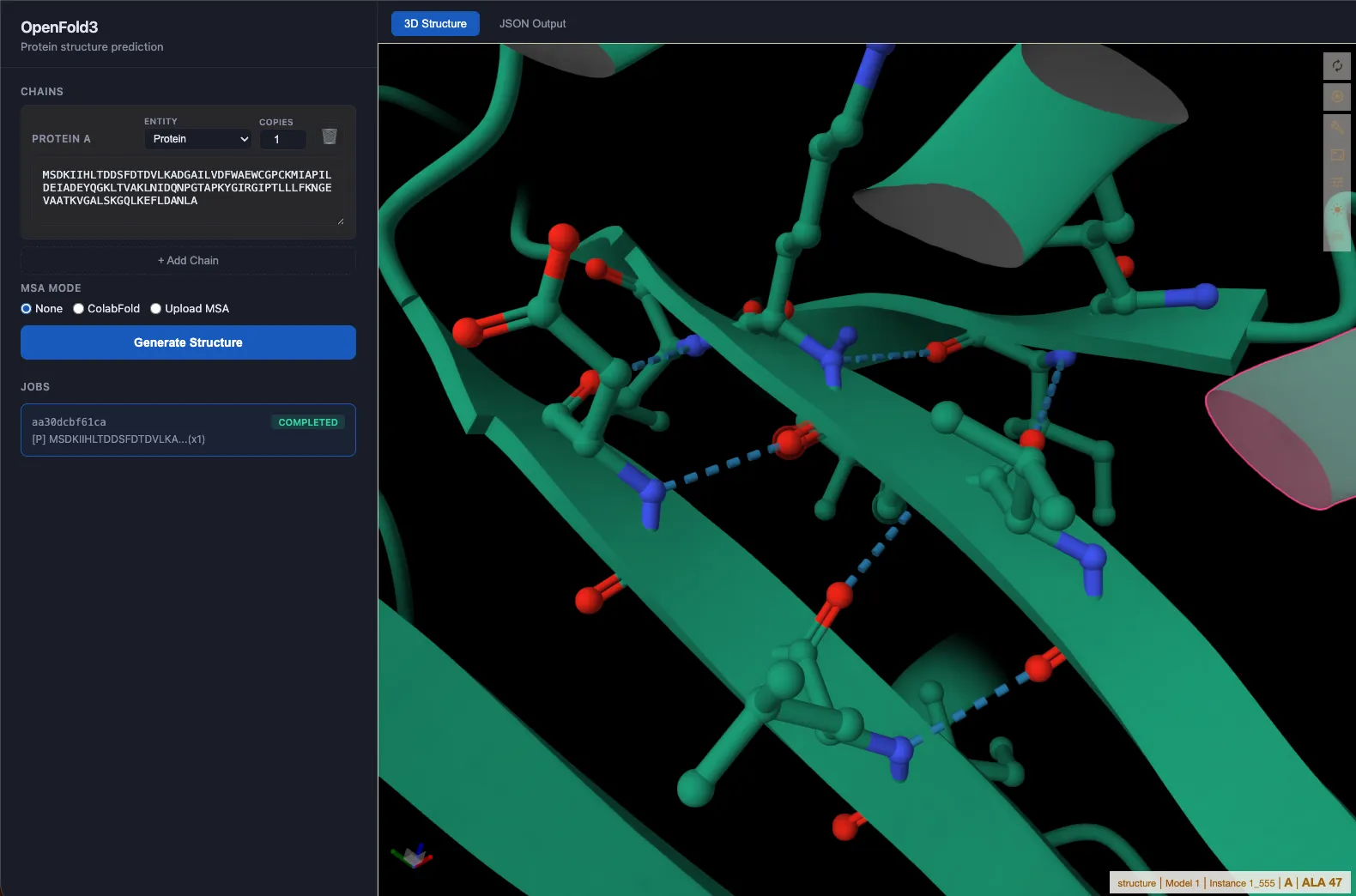The height and width of the screenshot is (896, 1356).
Task: Delete Protein A chain with trash icon
Action: click(x=330, y=136)
